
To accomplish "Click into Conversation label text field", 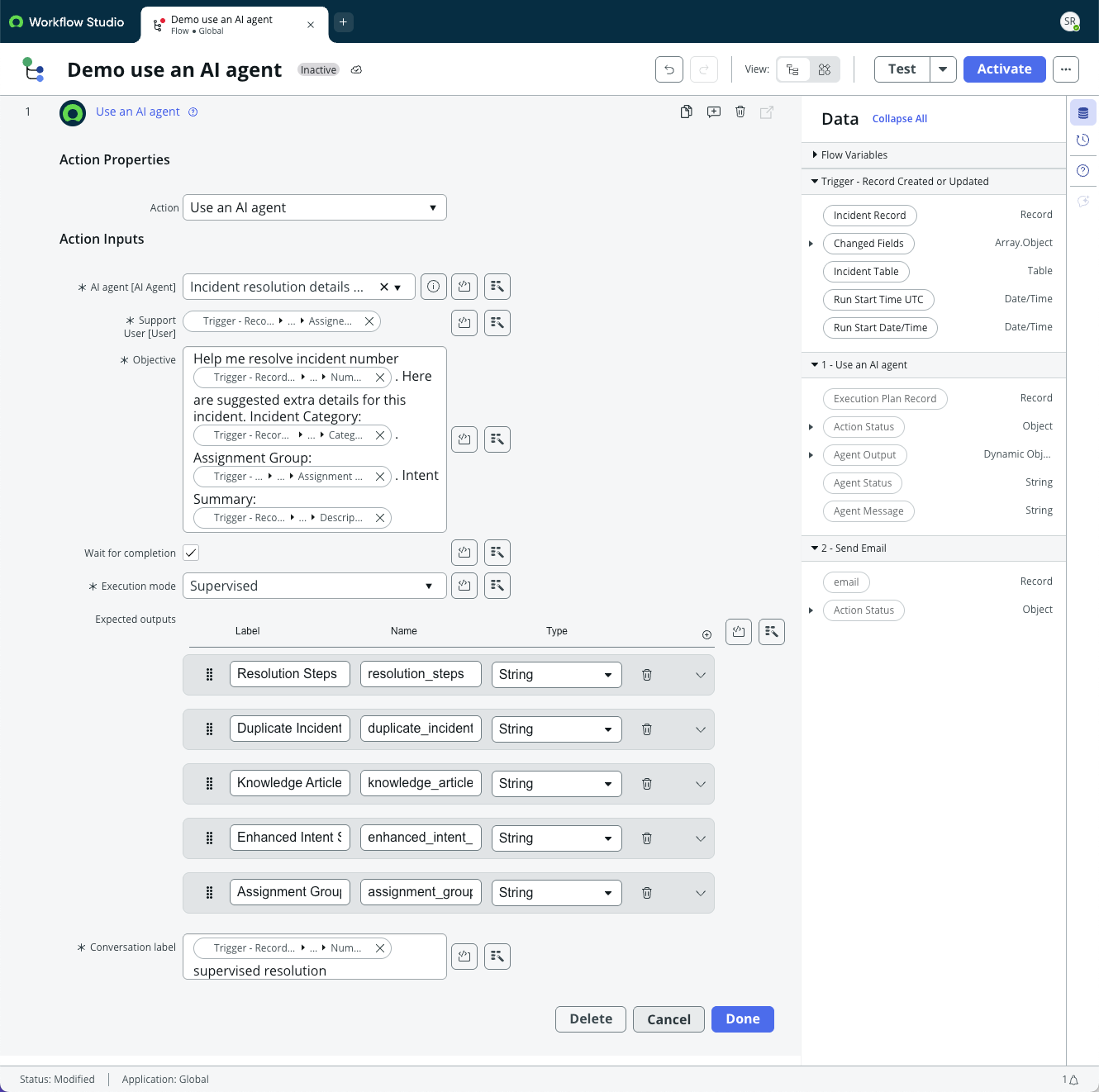I will click(x=315, y=957).
